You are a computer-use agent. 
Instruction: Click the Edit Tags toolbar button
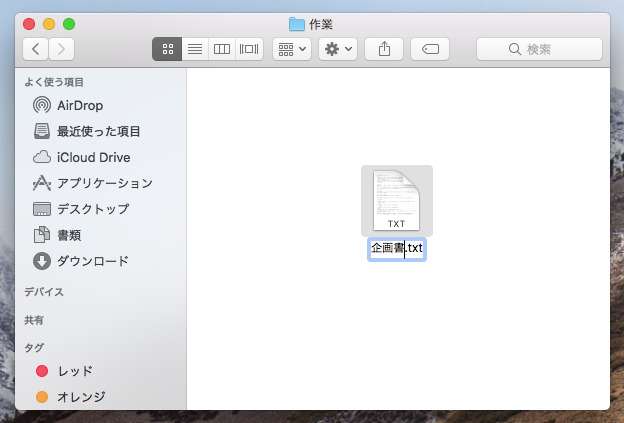pos(430,49)
